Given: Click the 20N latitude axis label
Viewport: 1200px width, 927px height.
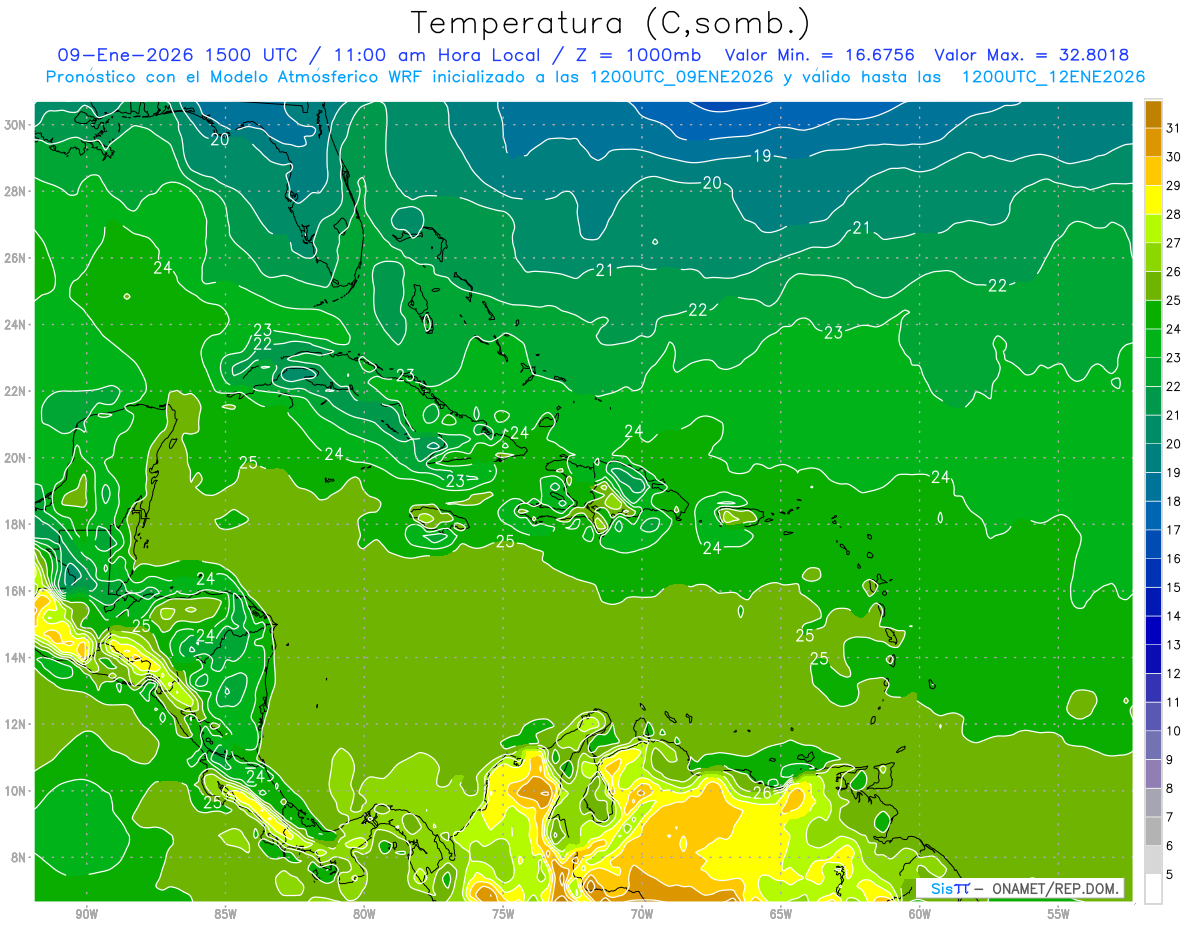Looking at the screenshot, I should tap(16, 458).
